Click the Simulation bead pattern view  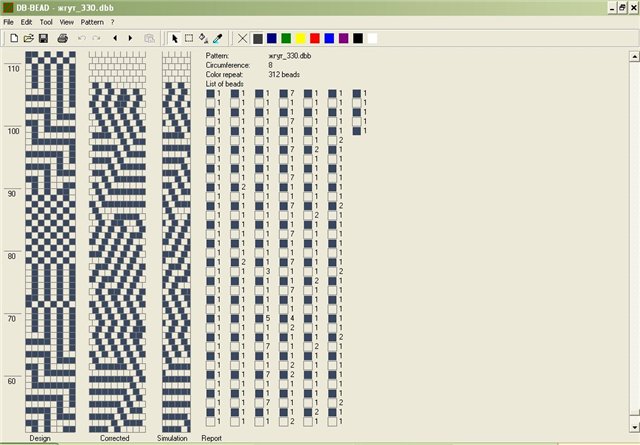tap(176, 241)
